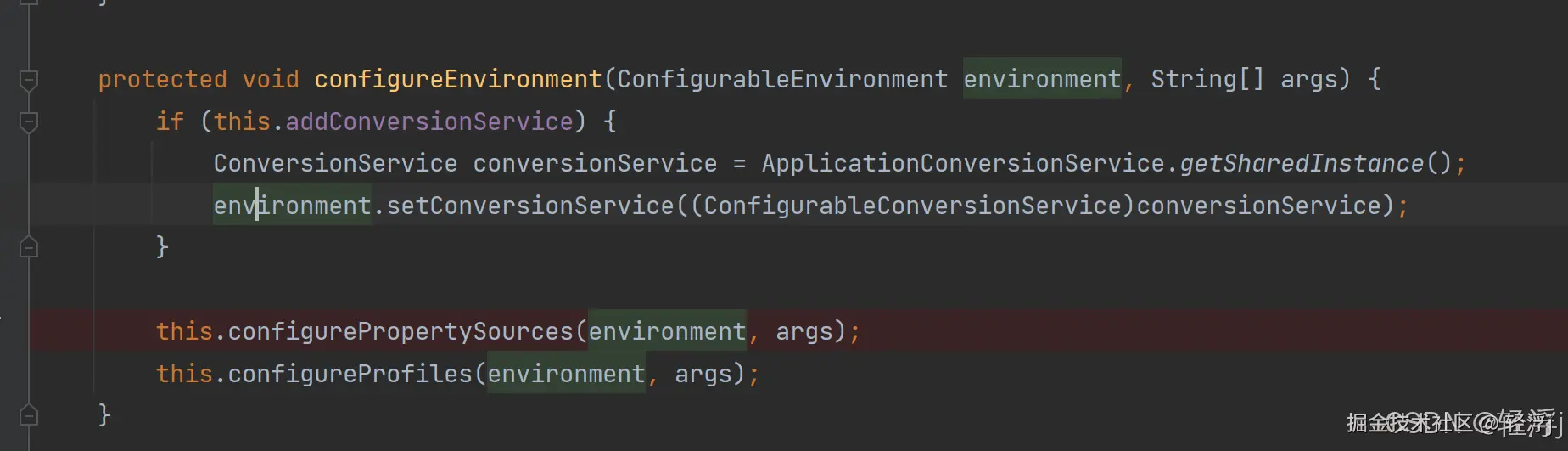Click the getSharedInstance method call
This screenshot has width=1568, height=451.
[1301, 163]
